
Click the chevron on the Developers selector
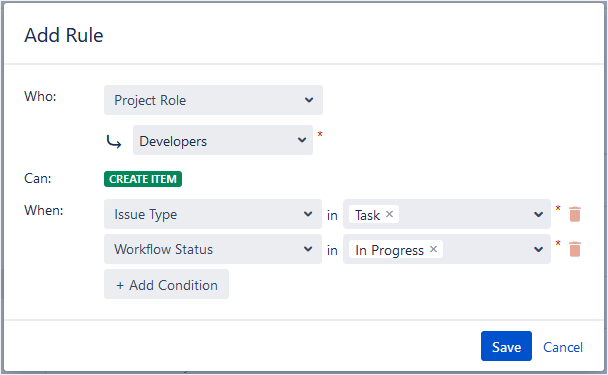click(302, 140)
